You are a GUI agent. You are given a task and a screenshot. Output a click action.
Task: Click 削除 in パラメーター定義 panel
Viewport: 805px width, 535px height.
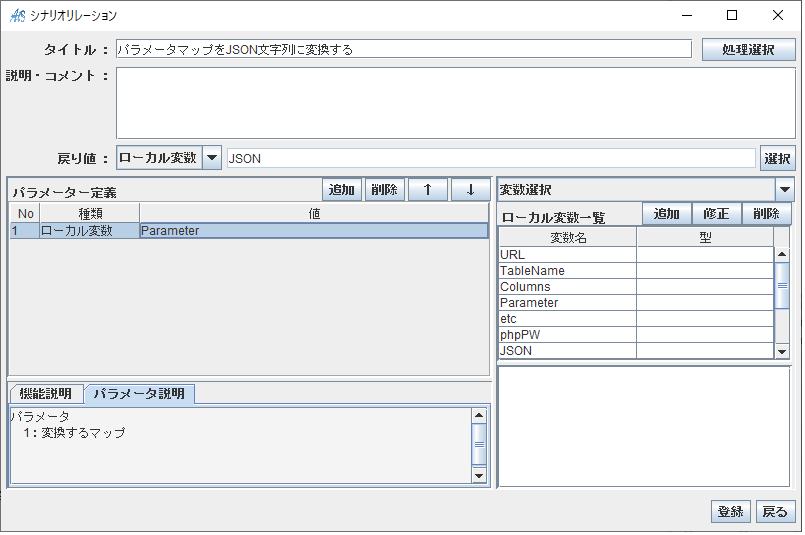(385, 190)
